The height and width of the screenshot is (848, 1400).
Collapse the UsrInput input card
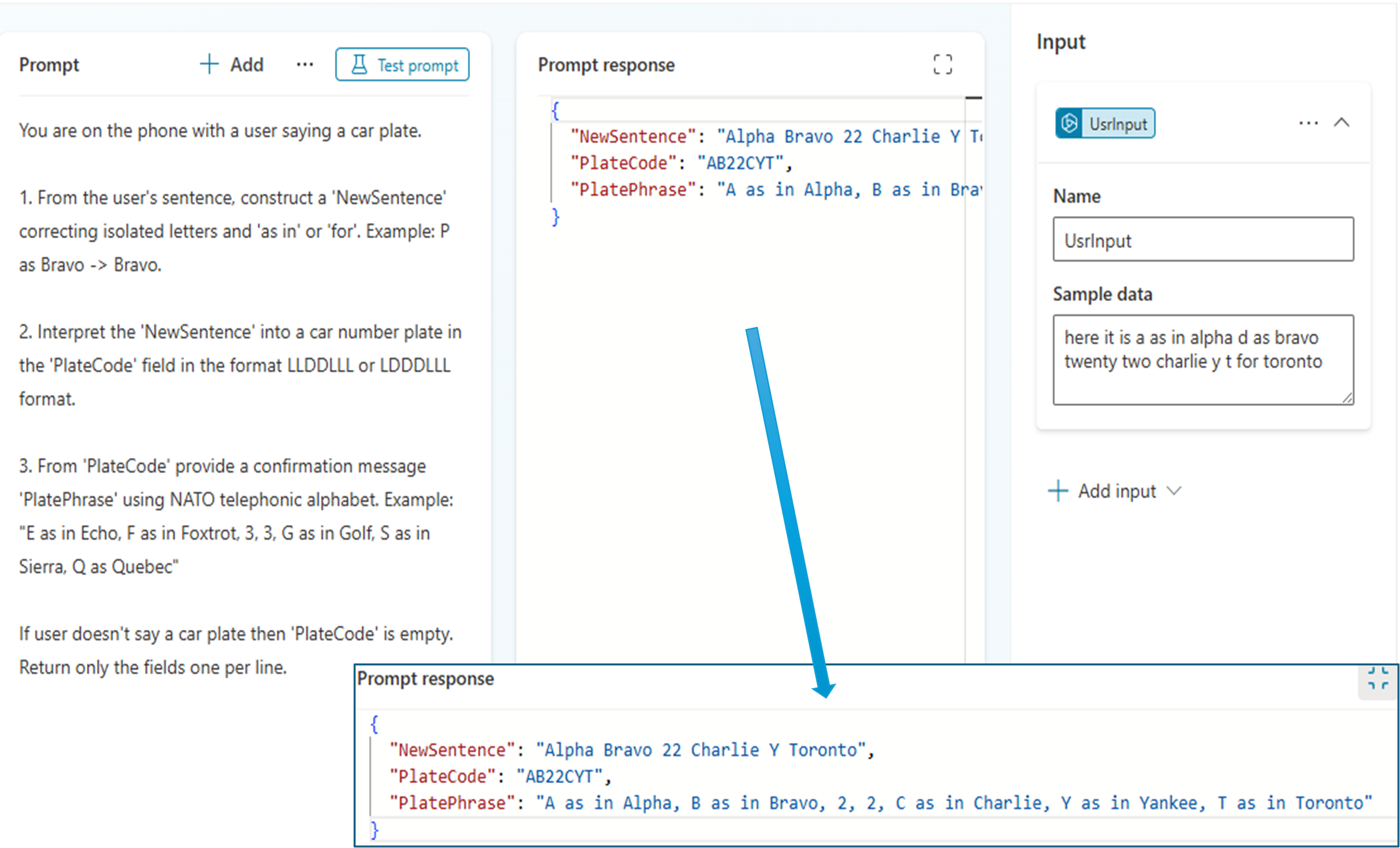tap(1342, 123)
